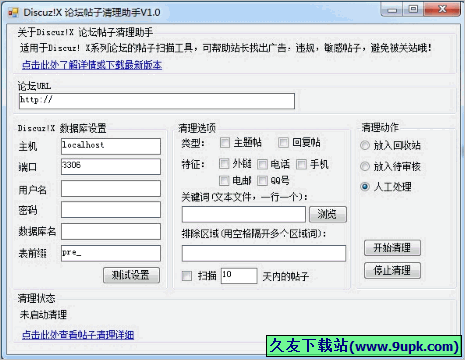Open link 点击此处了解详情或下载最新版本
465x360 pixels.
(x=92, y=65)
